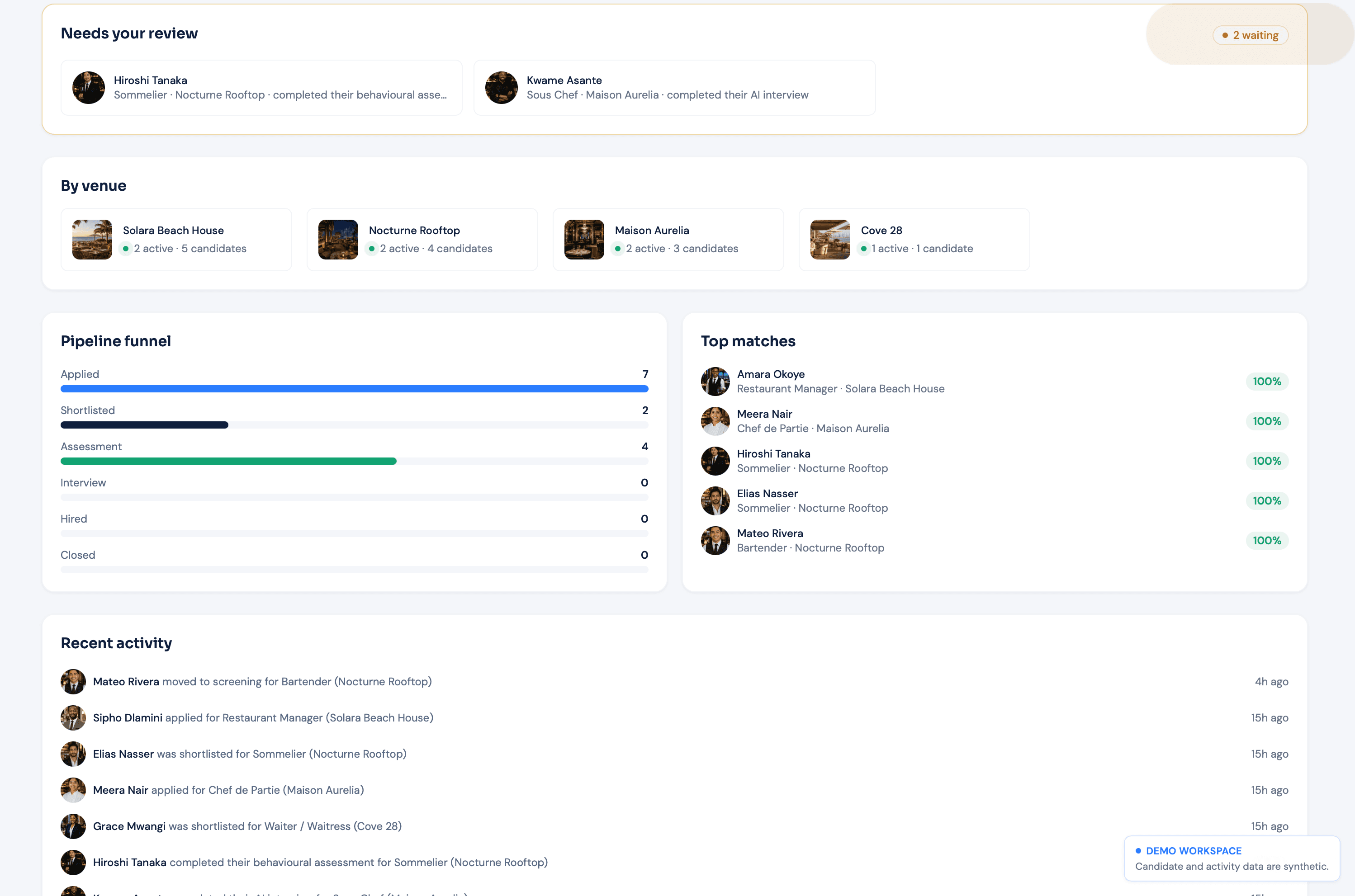Open the Maison Aurelia venue card
The width and height of the screenshot is (1355, 896).
pos(668,240)
